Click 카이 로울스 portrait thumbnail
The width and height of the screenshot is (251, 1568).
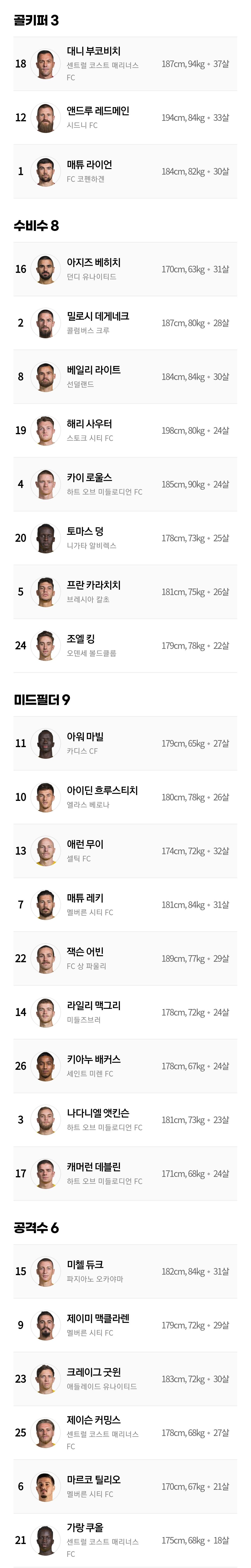tap(45, 484)
